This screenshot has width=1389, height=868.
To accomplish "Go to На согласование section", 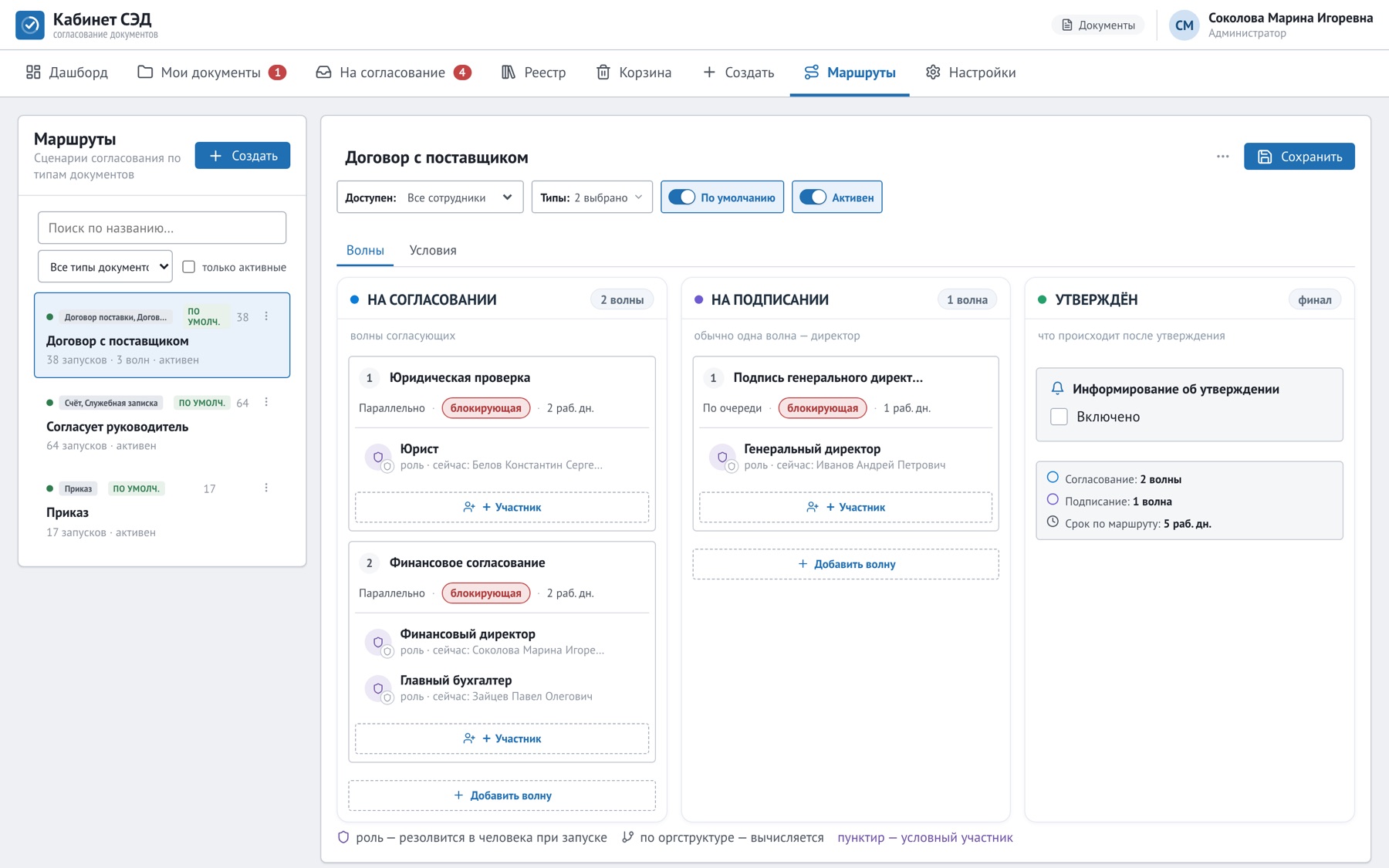I will 394,73.
